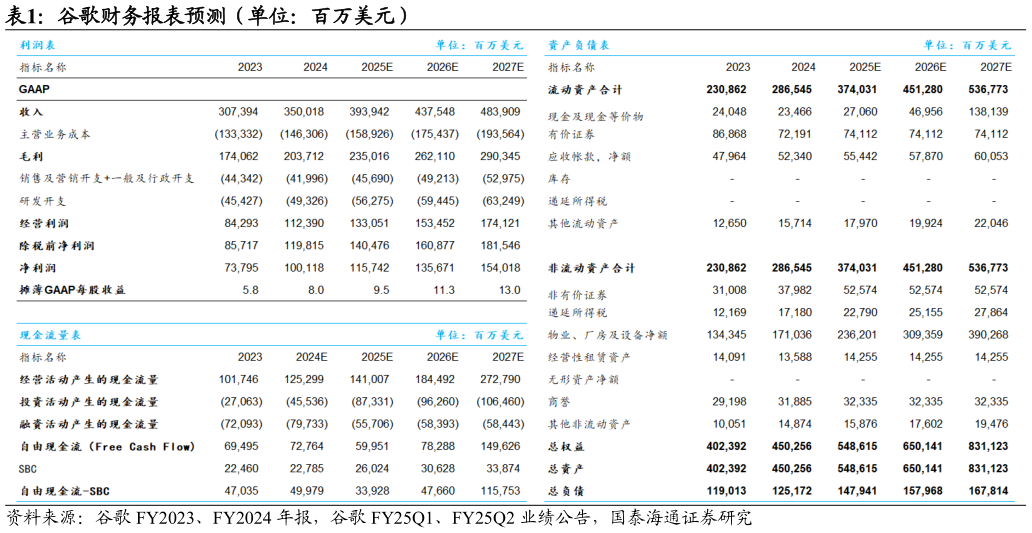Select the 现金流量表 section heading
Image resolution: width=1032 pixels, height=533 pixels.
point(50,335)
